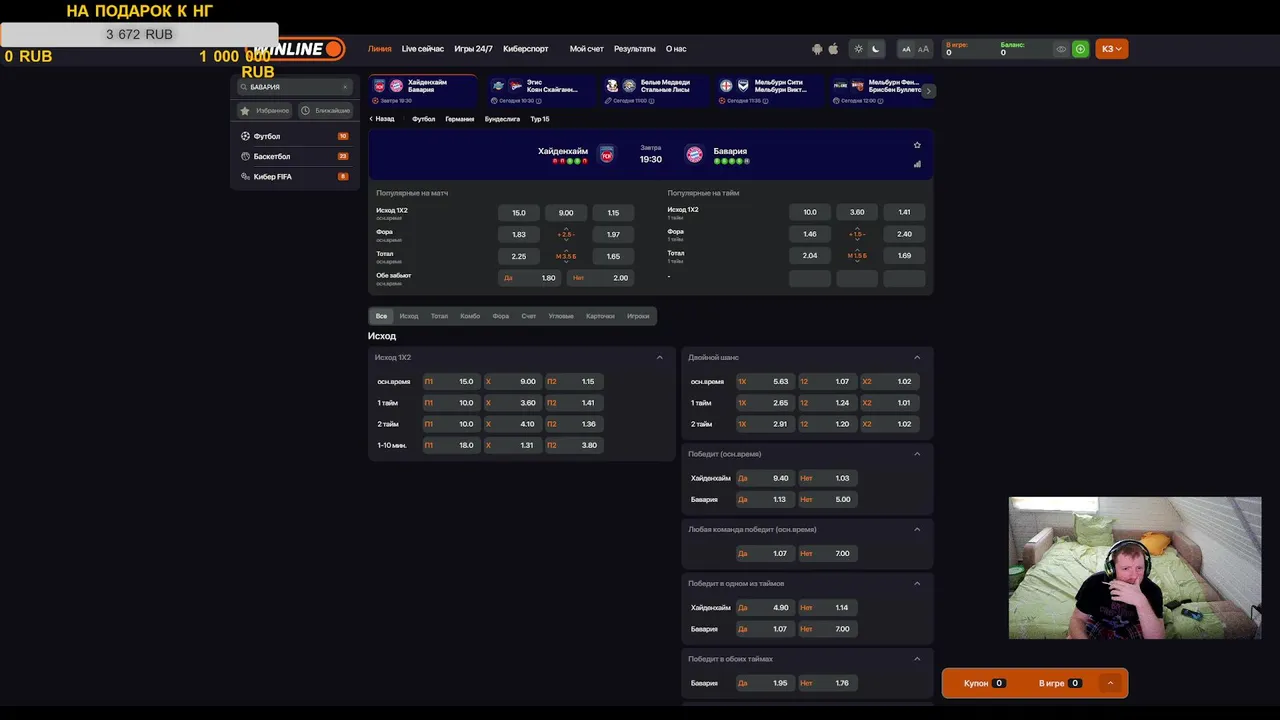Click the streamer webcam overlay
Viewport: 1280px width, 720px height.
[x=1135, y=568]
